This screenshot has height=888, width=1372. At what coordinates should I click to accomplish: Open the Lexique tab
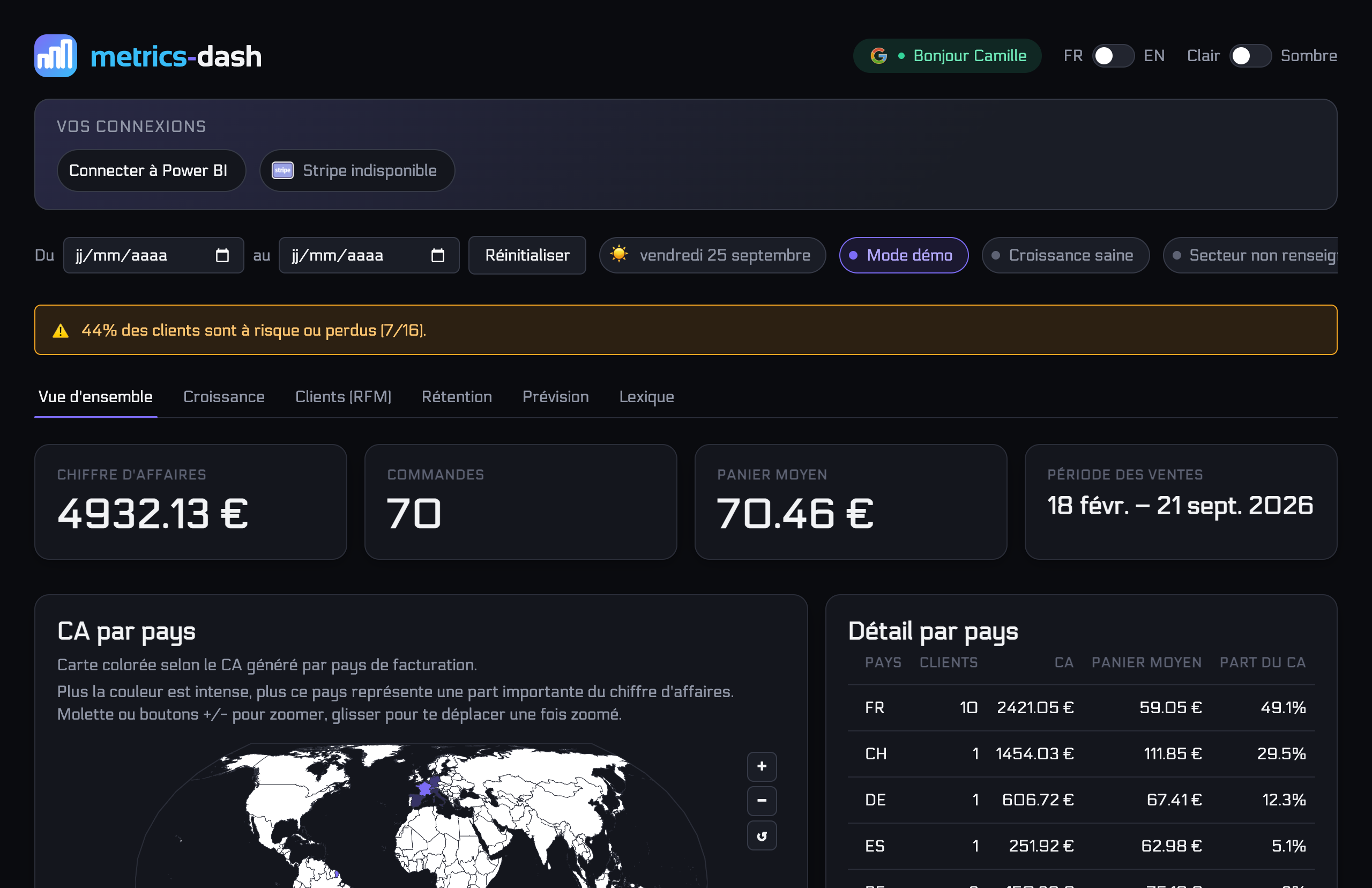pyautogui.click(x=646, y=397)
